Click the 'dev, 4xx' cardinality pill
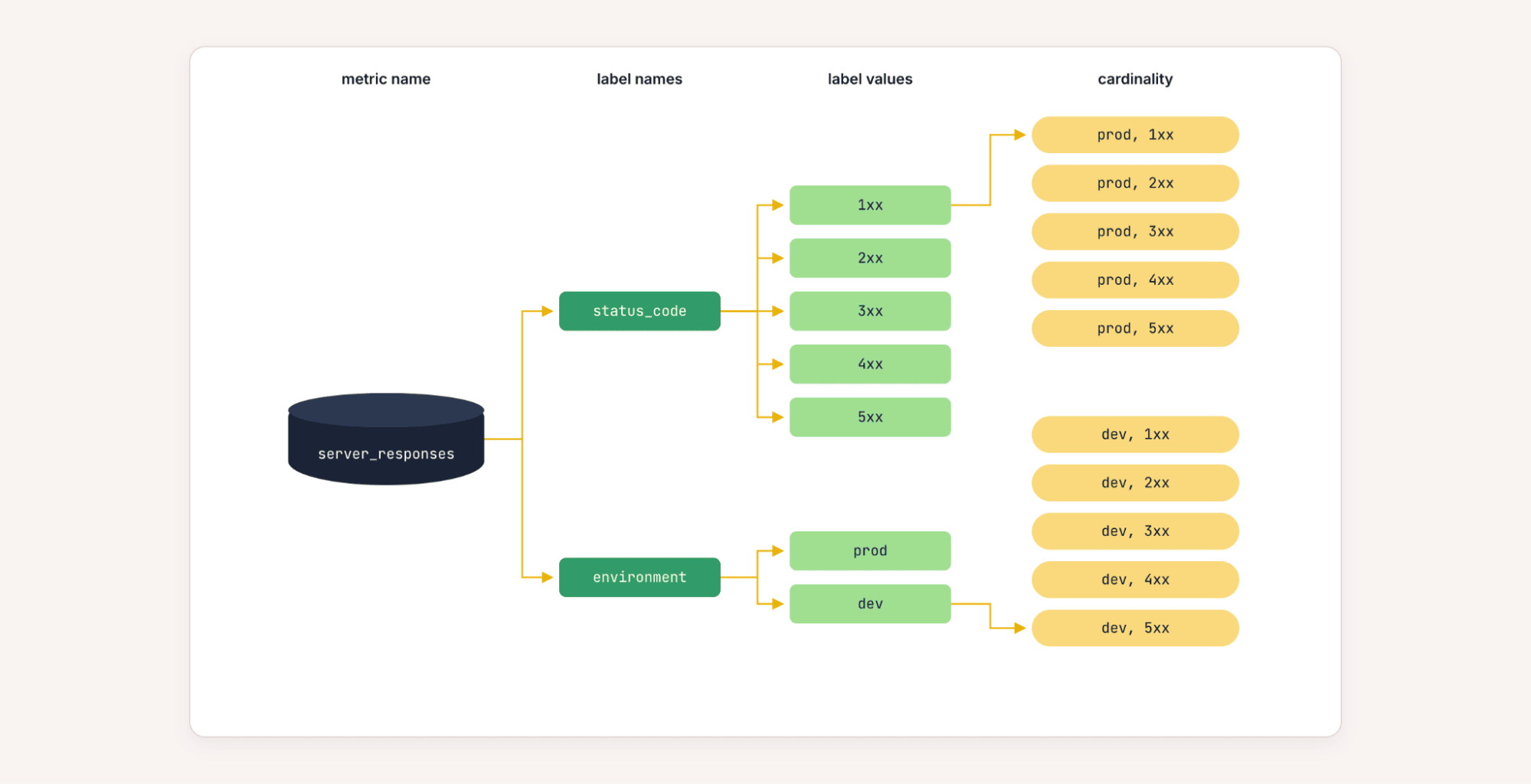Screen dimensions: 1531x784 point(1135,580)
